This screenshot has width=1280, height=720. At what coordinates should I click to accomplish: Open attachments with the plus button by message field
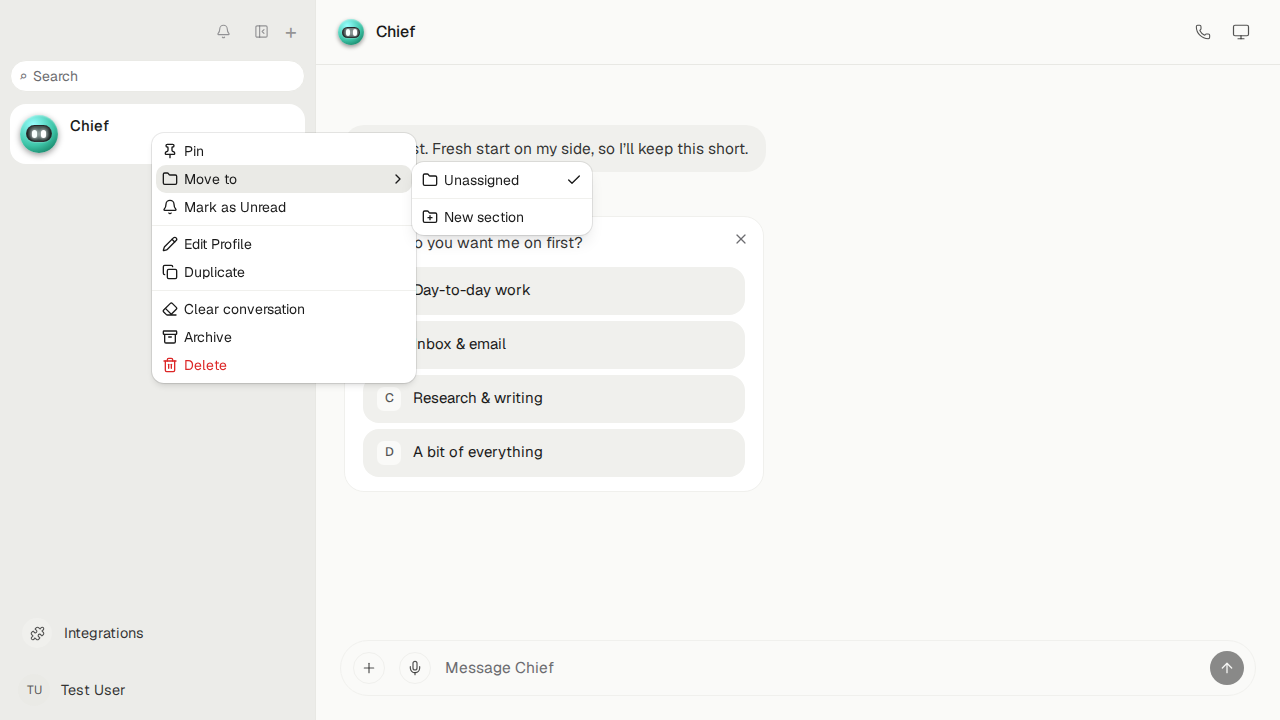[x=369, y=668]
